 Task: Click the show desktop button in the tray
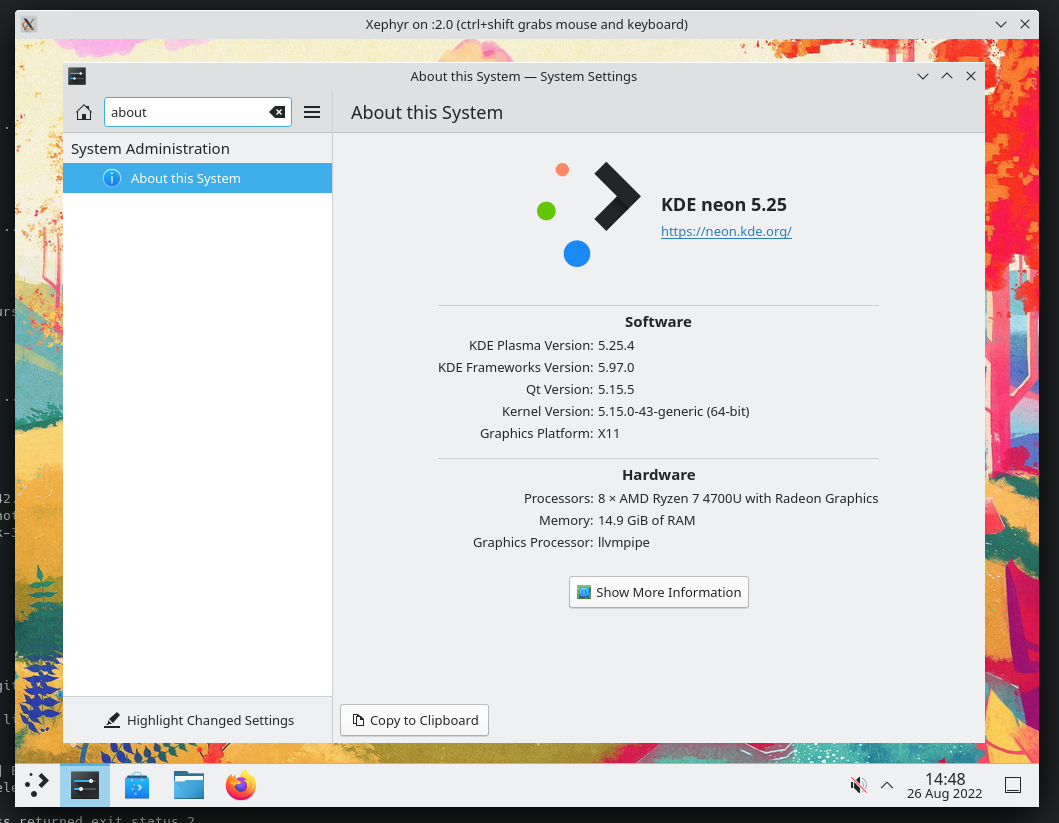(1013, 785)
